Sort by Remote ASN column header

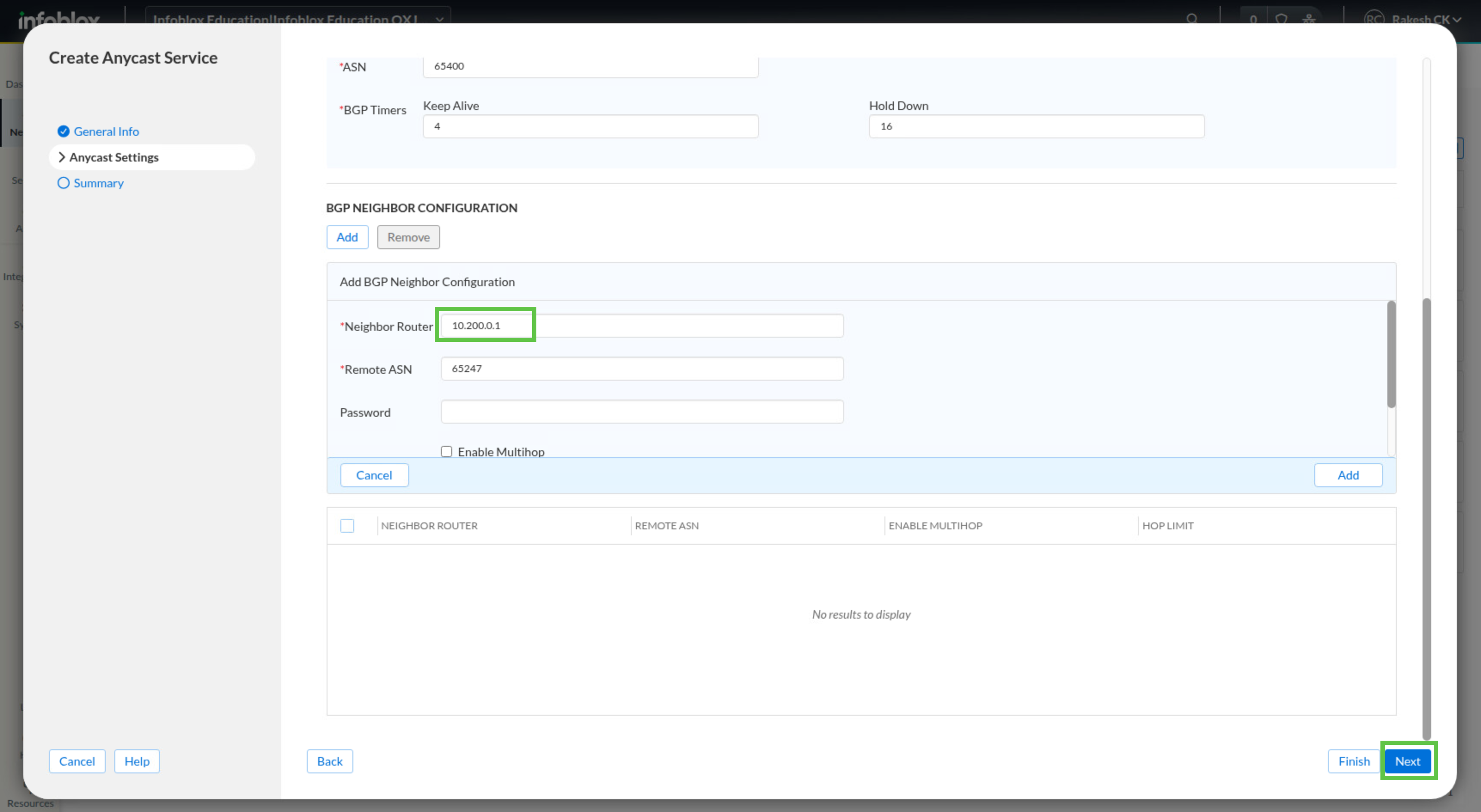[666, 525]
